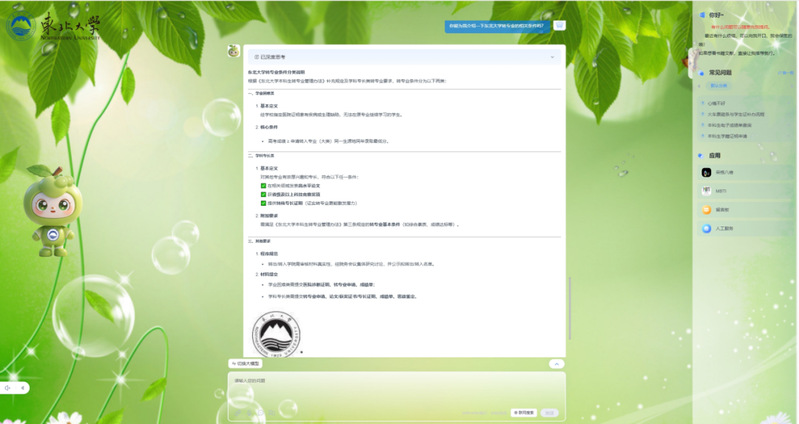Select the 应用 section header
The image size is (799, 424).
tap(714, 156)
